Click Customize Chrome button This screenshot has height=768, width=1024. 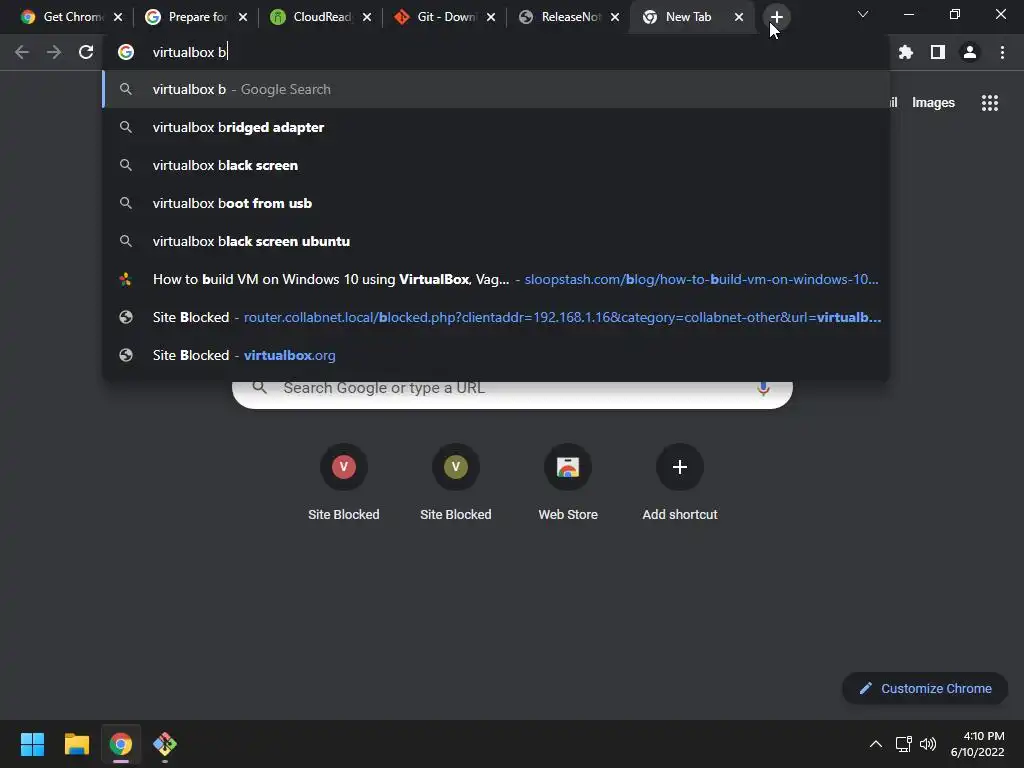click(925, 688)
